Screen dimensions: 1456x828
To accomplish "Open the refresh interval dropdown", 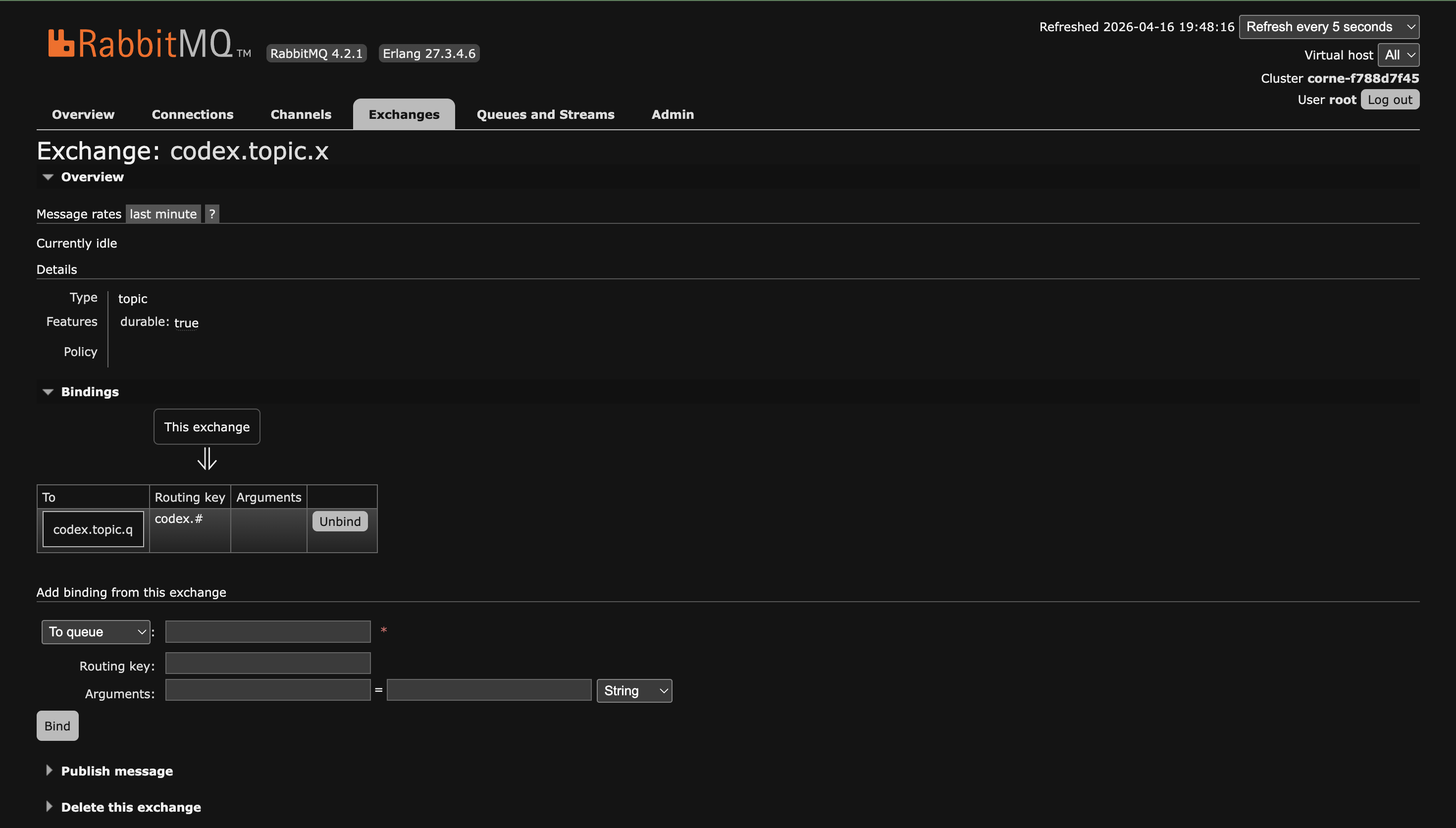I will click(x=1329, y=27).
